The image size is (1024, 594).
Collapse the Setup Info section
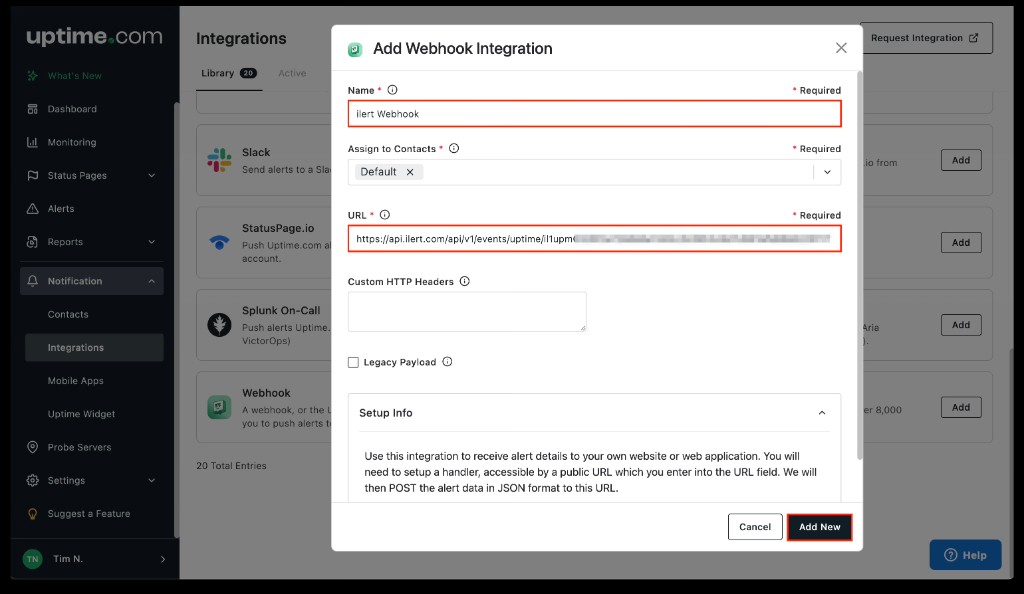pos(822,413)
